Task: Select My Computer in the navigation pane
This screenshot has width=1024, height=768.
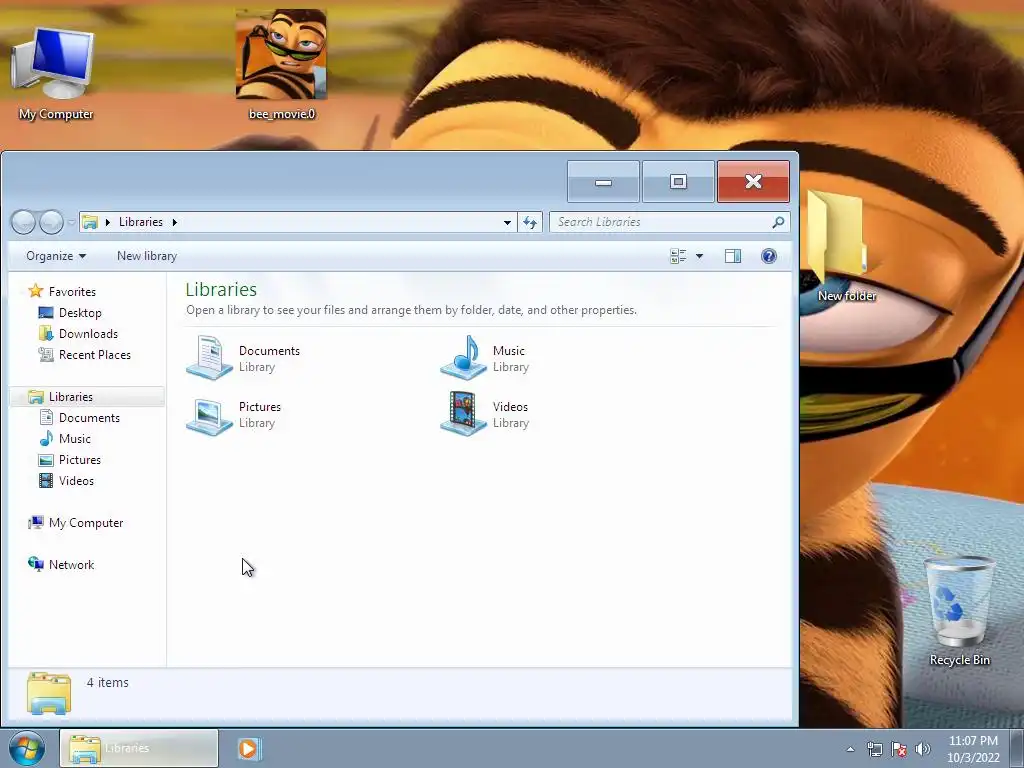Action: tap(86, 522)
